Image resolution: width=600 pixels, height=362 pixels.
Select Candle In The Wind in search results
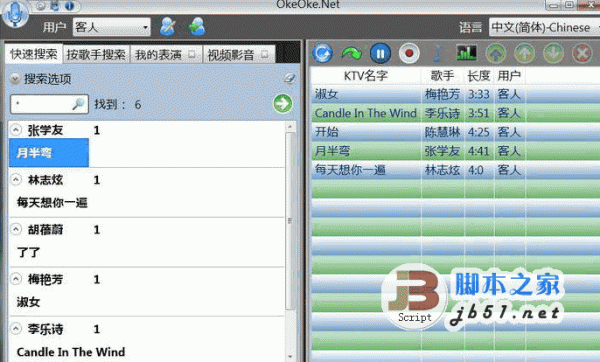pos(71,352)
